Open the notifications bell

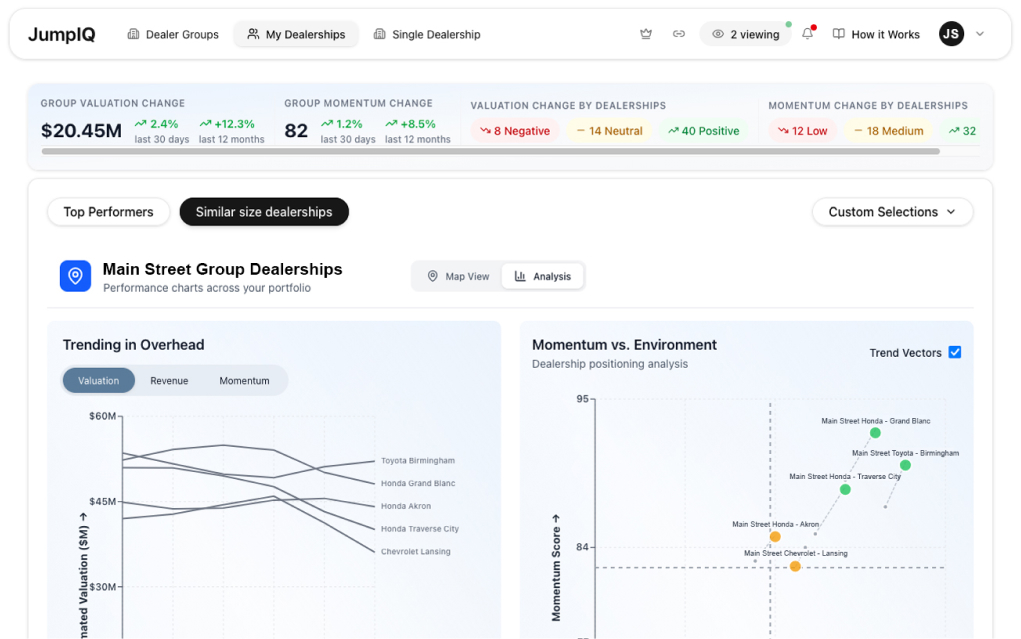(x=808, y=34)
